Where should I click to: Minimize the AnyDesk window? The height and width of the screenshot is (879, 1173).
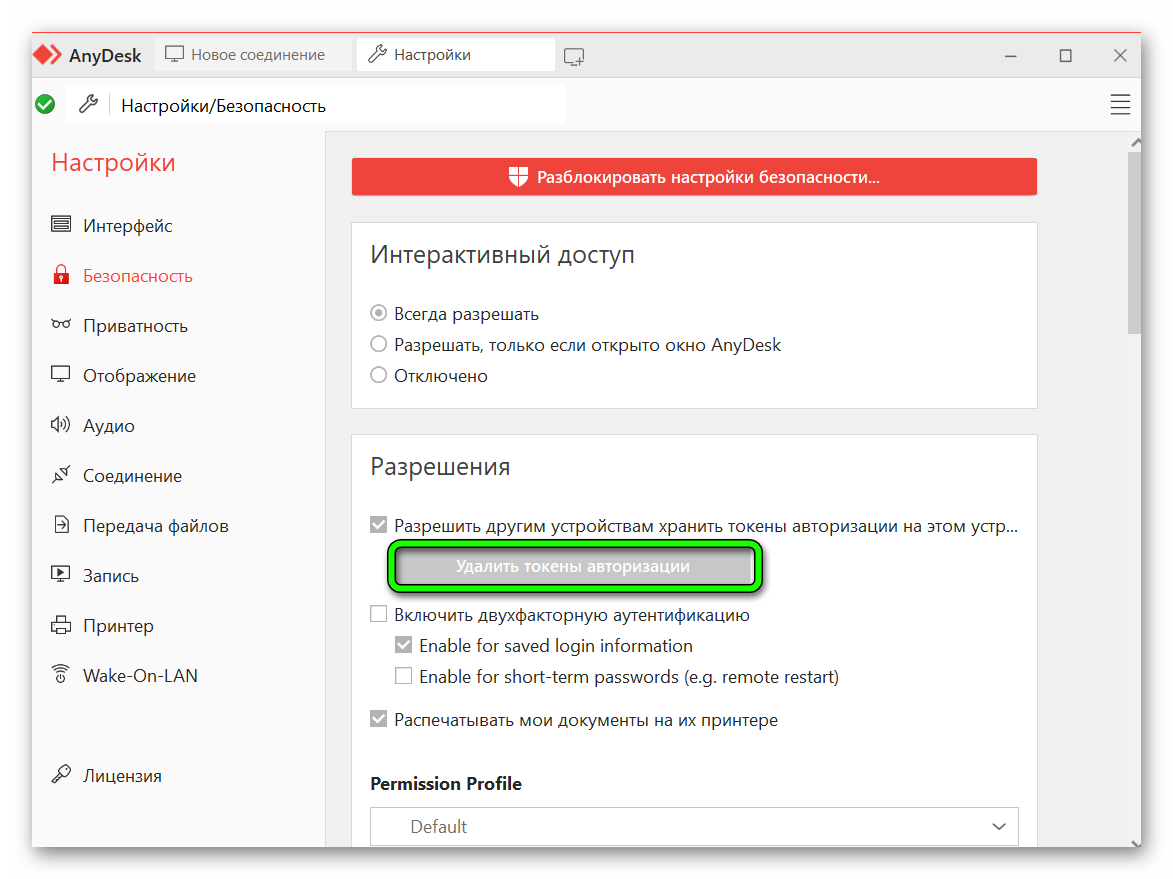click(1010, 55)
